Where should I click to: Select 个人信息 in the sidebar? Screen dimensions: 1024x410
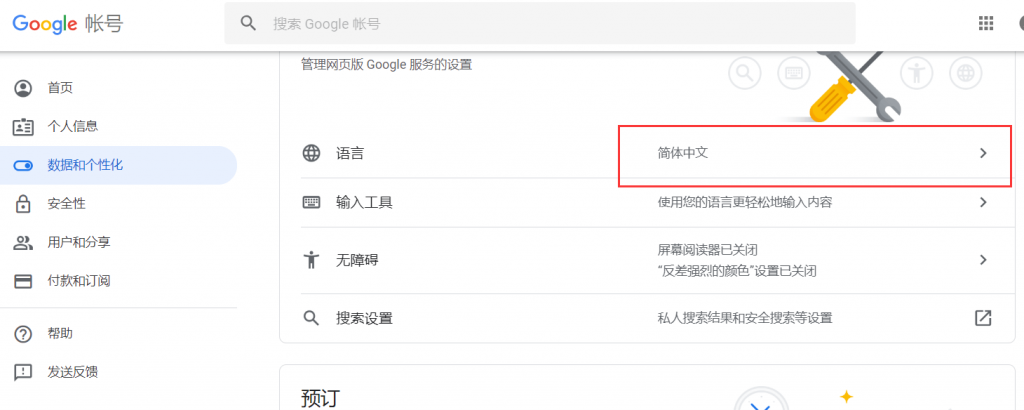[72, 126]
